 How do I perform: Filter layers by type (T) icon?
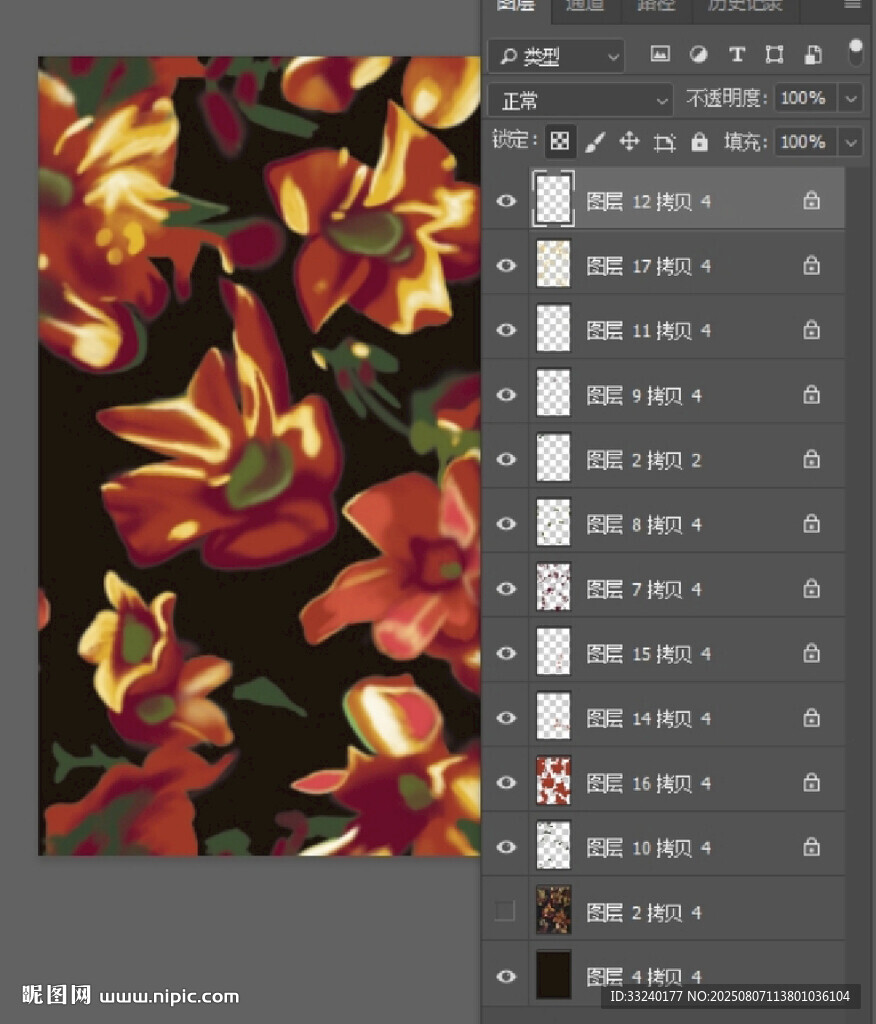[737, 54]
